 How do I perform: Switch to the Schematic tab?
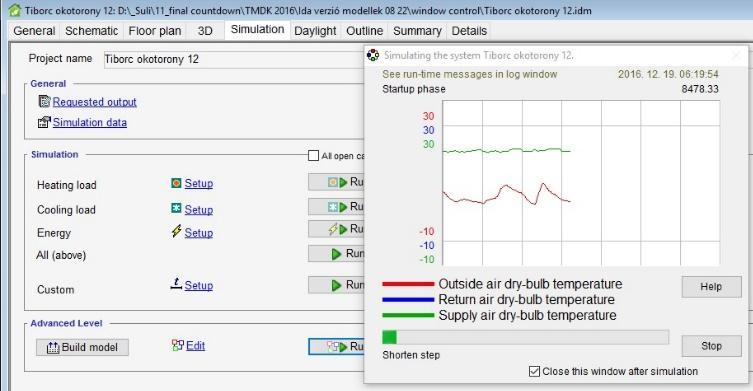92,31
